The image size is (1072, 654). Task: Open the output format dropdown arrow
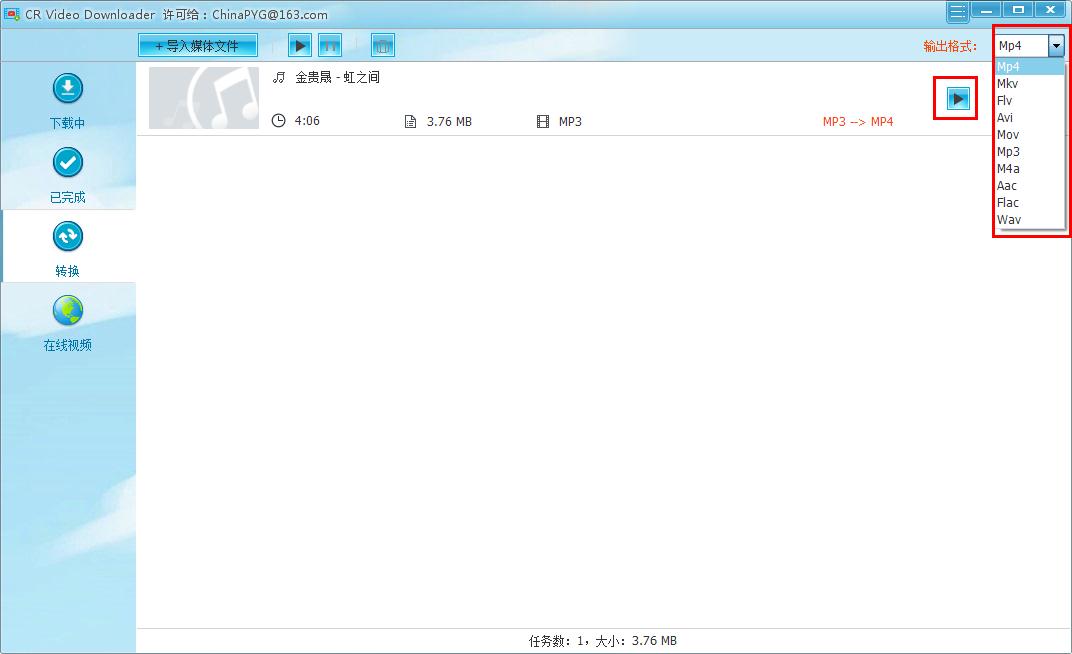[x=1057, y=45]
